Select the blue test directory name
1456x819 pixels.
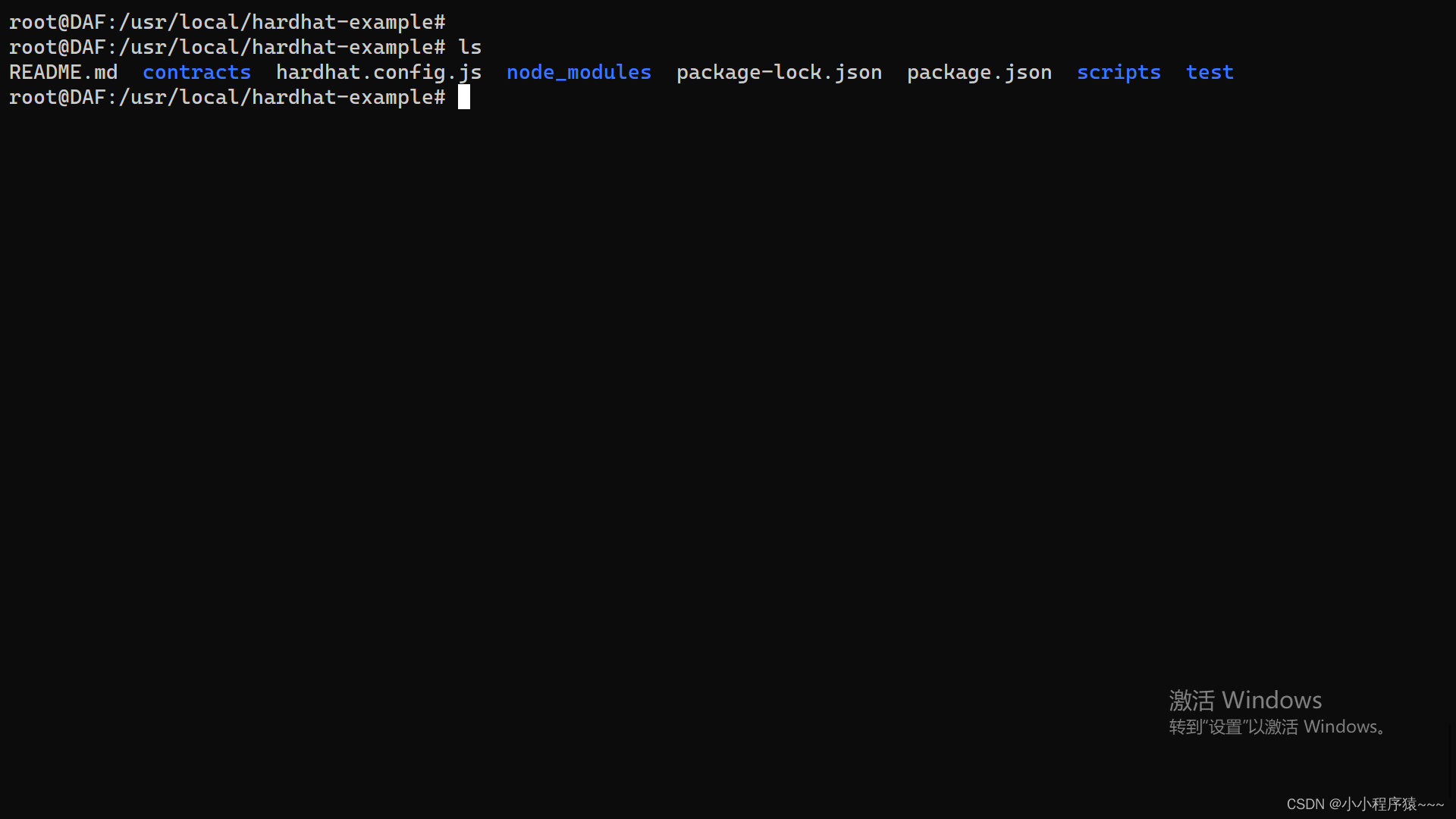point(1210,72)
